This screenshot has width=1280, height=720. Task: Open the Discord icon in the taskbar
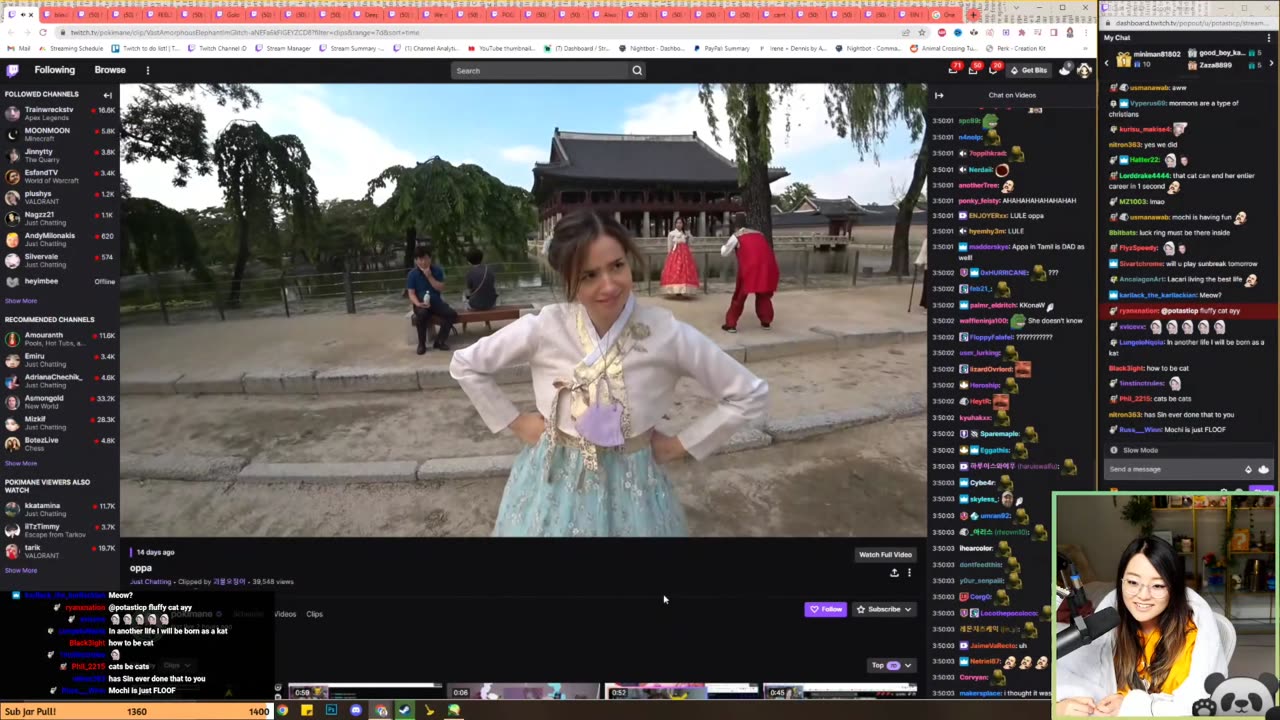tap(356, 711)
